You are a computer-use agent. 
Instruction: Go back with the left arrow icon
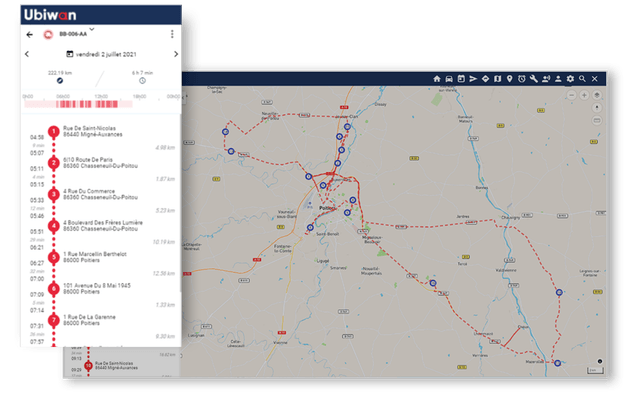tap(29, 34)
